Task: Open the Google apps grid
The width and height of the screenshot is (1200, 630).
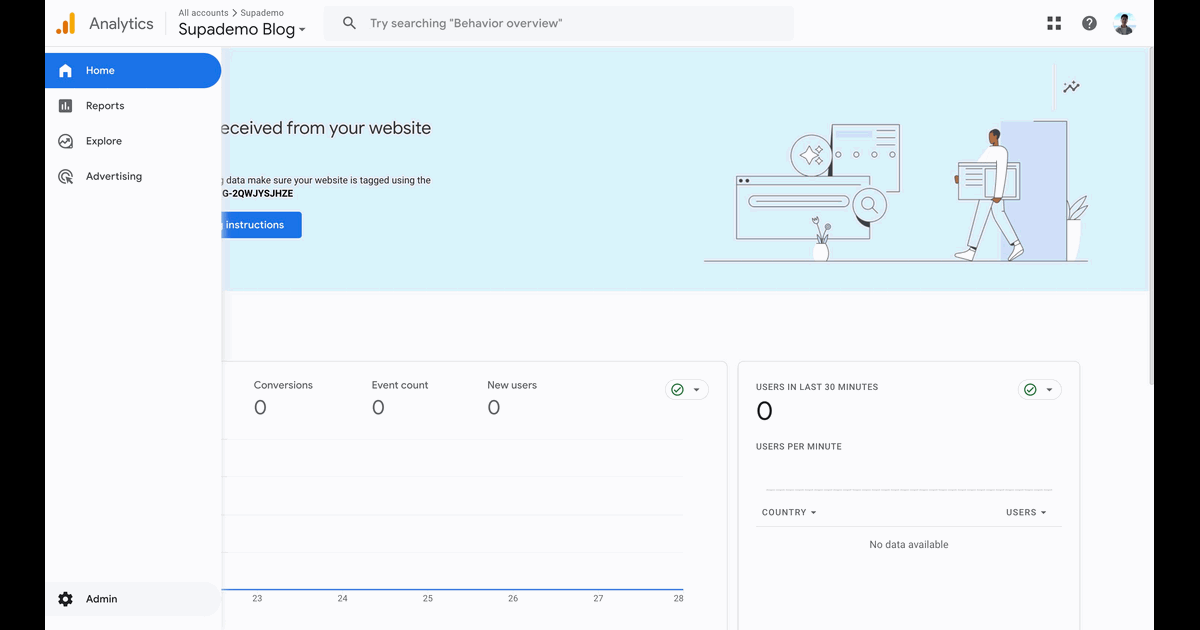Action: coord(1054,23)
